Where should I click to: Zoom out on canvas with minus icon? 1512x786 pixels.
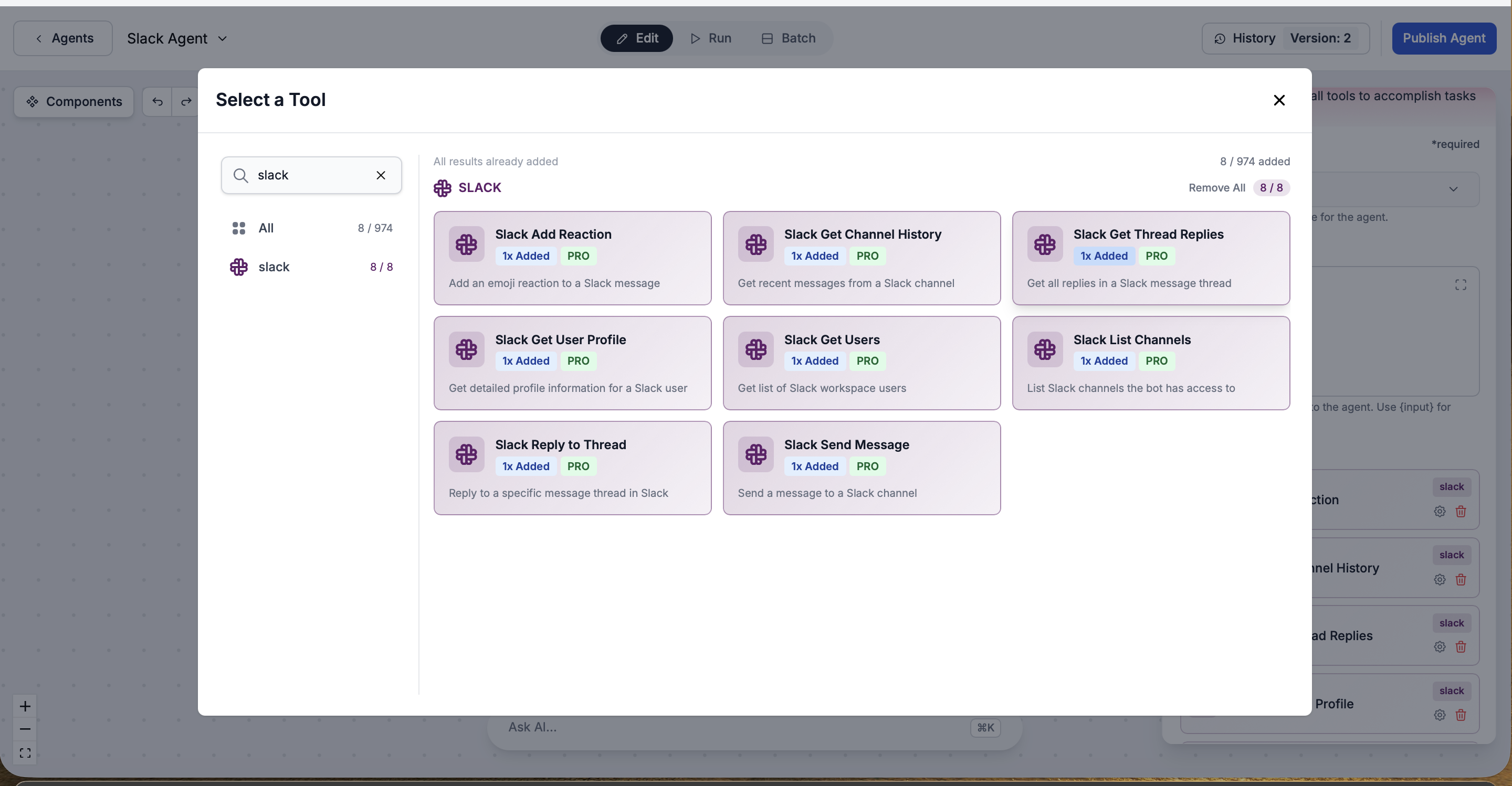pyautogui.click(x=25, y=729)
